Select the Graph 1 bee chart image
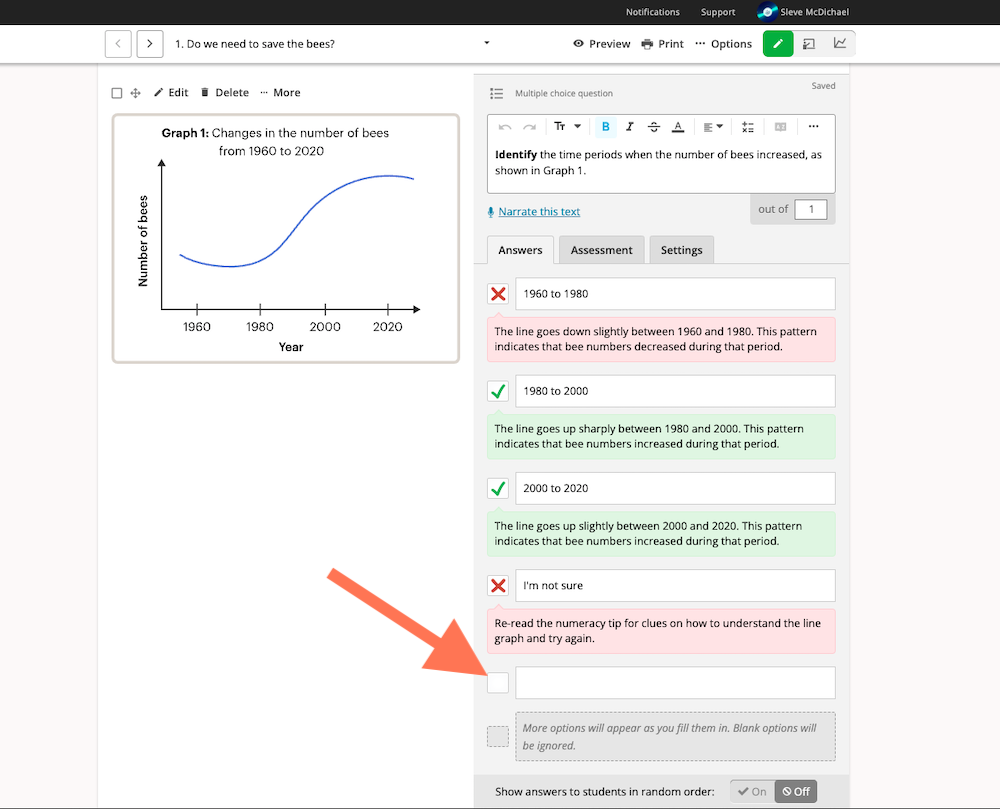1000x809 pixels. click(286, 238)
